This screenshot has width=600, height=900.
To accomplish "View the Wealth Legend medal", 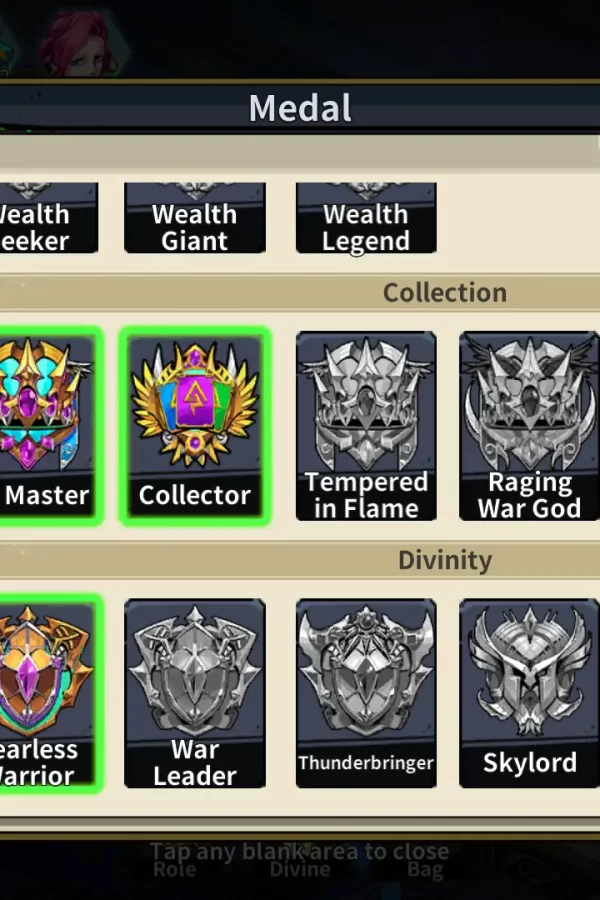I will point(366,218).
